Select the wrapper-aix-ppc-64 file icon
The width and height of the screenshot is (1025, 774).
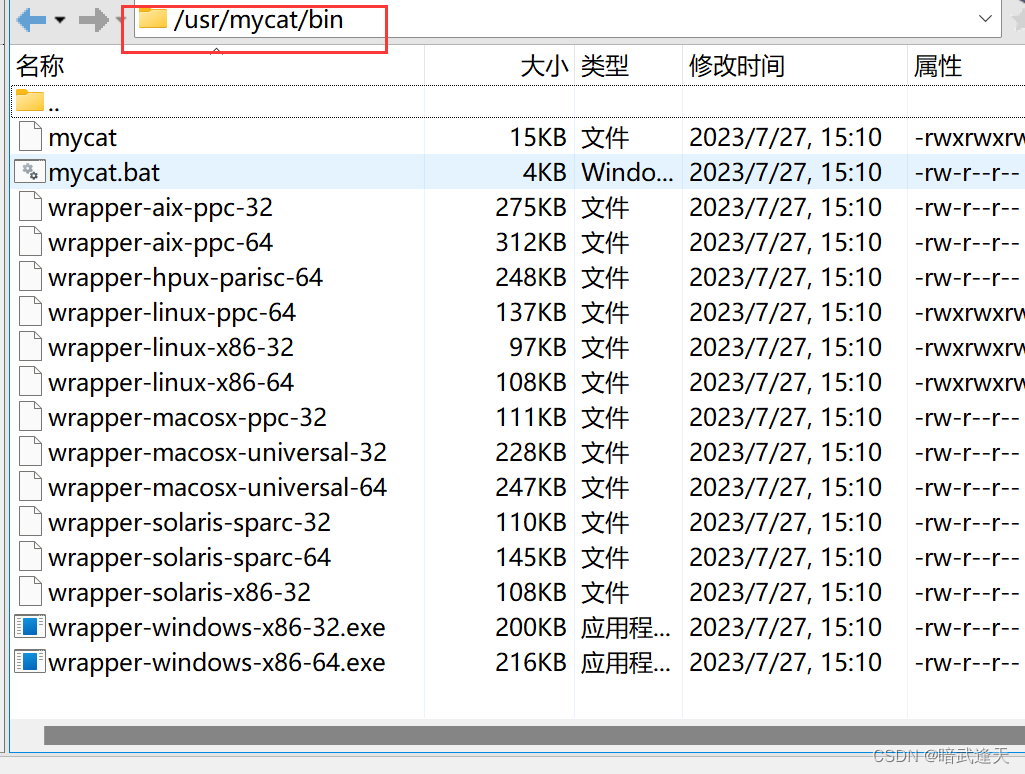[30, 241]
